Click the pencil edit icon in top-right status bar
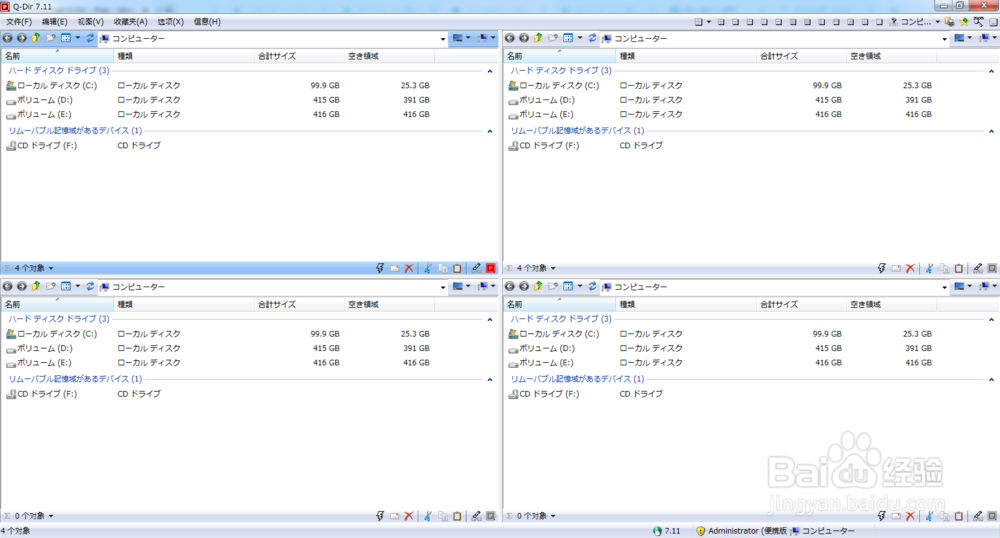The width and height of the screenshot is (1000, 538). 978,268
